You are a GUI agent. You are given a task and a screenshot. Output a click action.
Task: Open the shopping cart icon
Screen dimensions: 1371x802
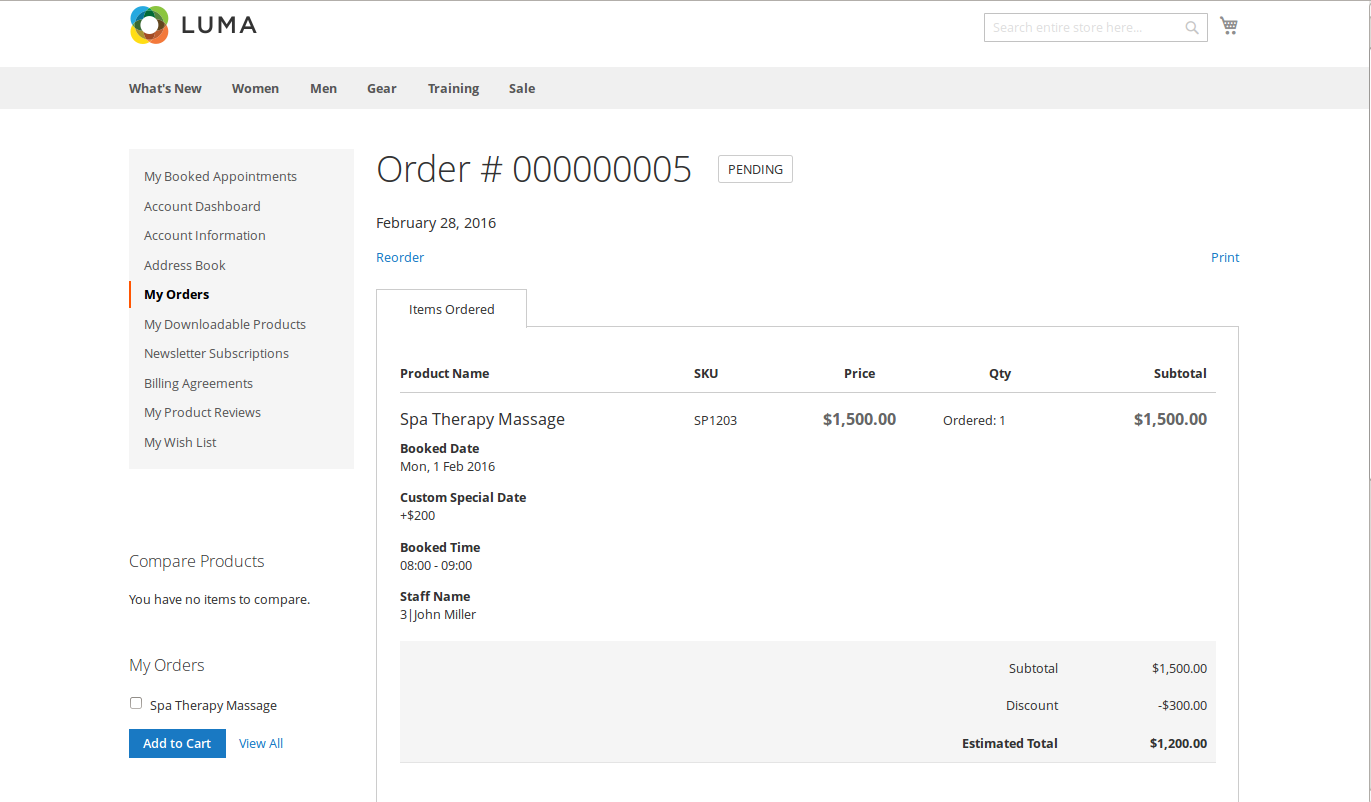[1229, 26]
